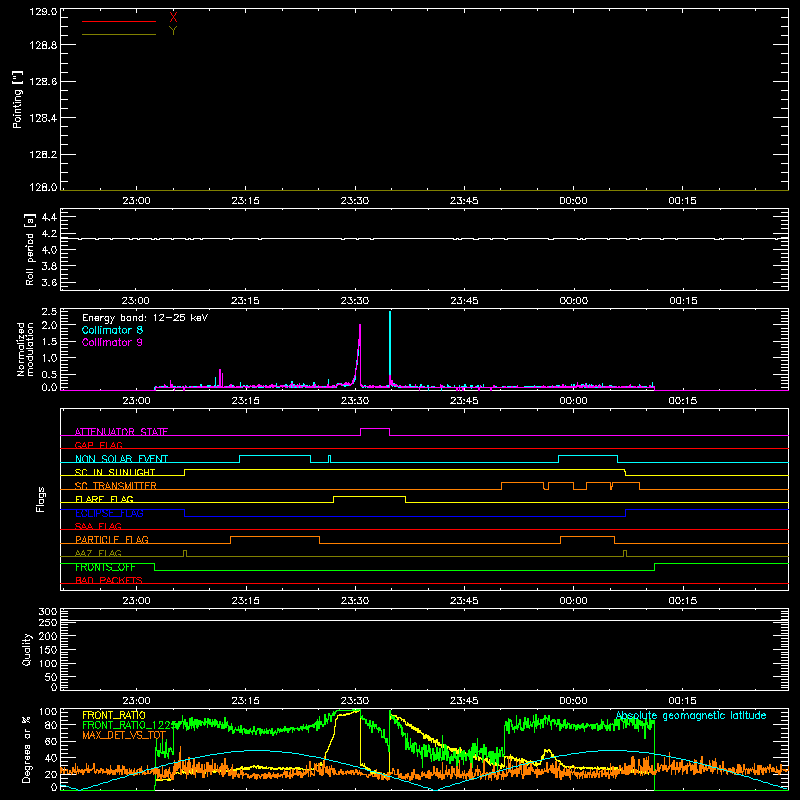Click the Energy band: 12-25 keV text

145,318
